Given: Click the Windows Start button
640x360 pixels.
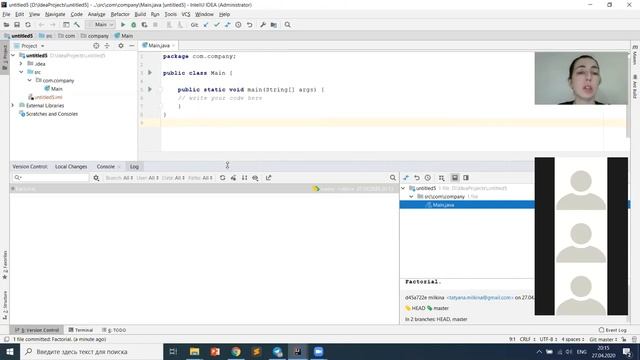Looking at the screenshot, I should (10, 351).
